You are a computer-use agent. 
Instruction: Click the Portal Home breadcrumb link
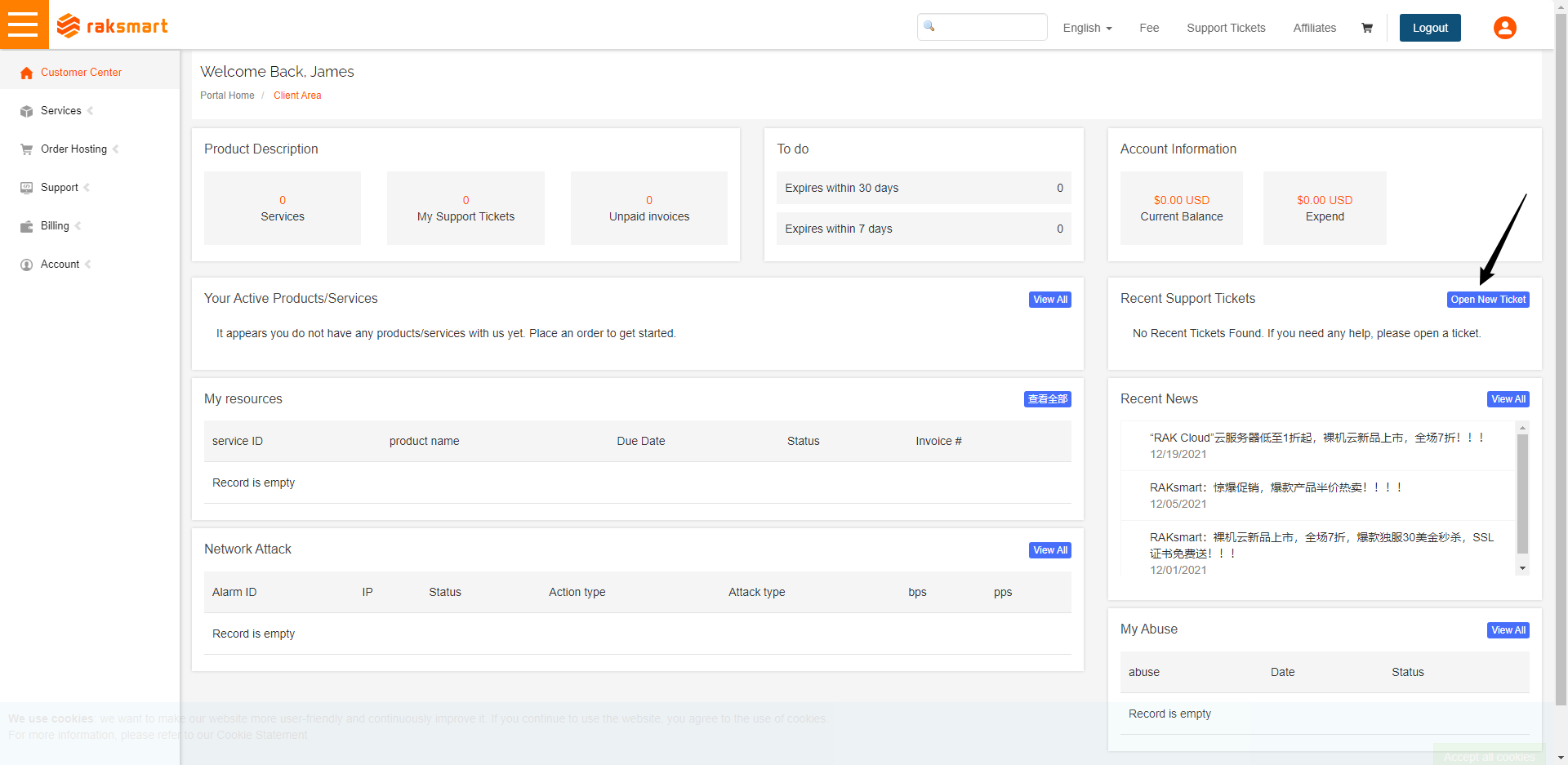click(x=227, y=96)
